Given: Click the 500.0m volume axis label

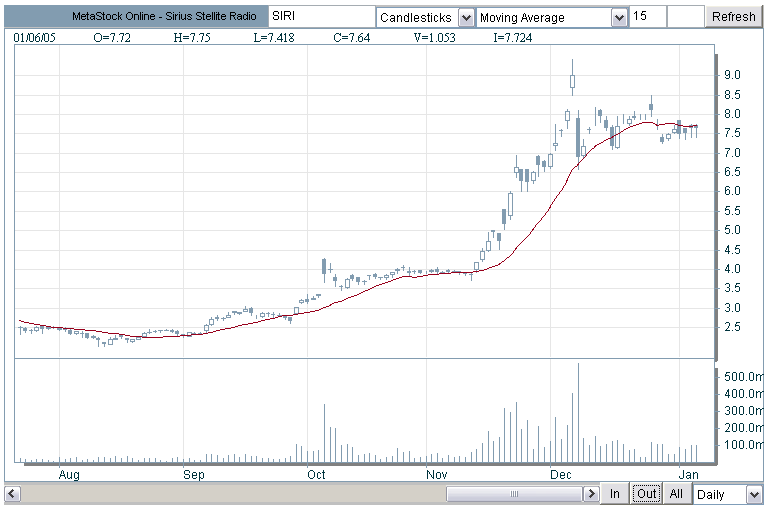Looking at the screenshot, I should tap(744, 377).
